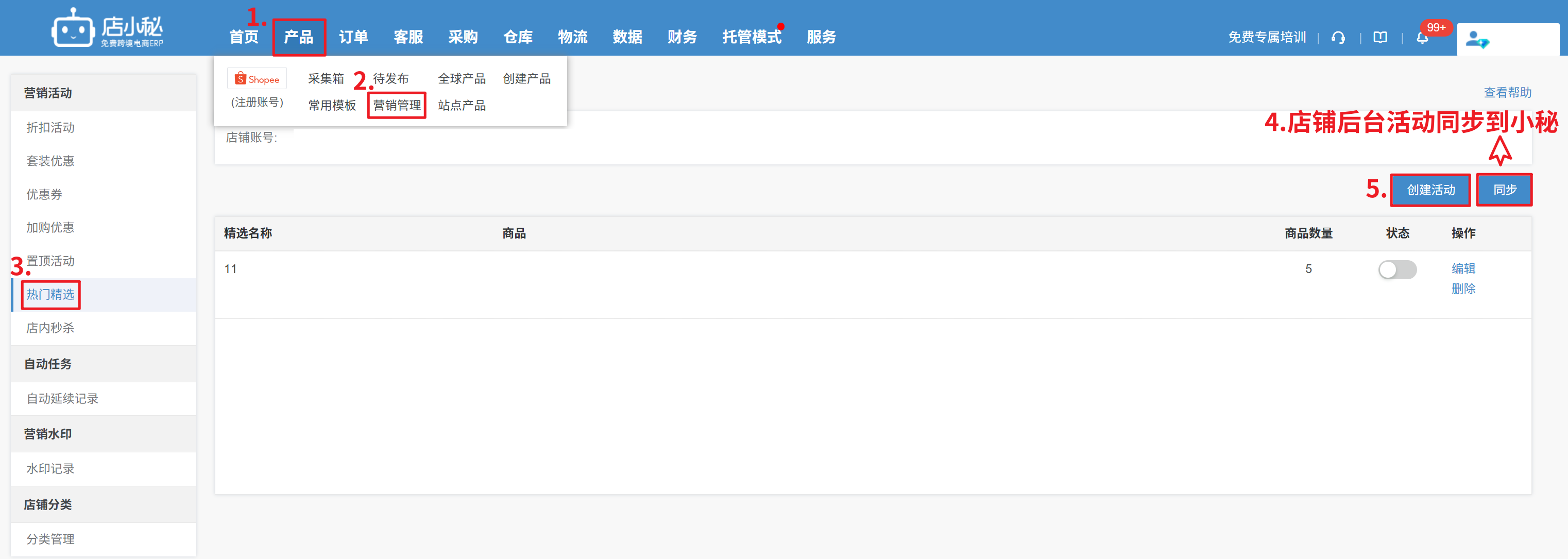Open the 产品 top menu
The width and height of the screenshot is (1568, 559).
tap(298, 37)
